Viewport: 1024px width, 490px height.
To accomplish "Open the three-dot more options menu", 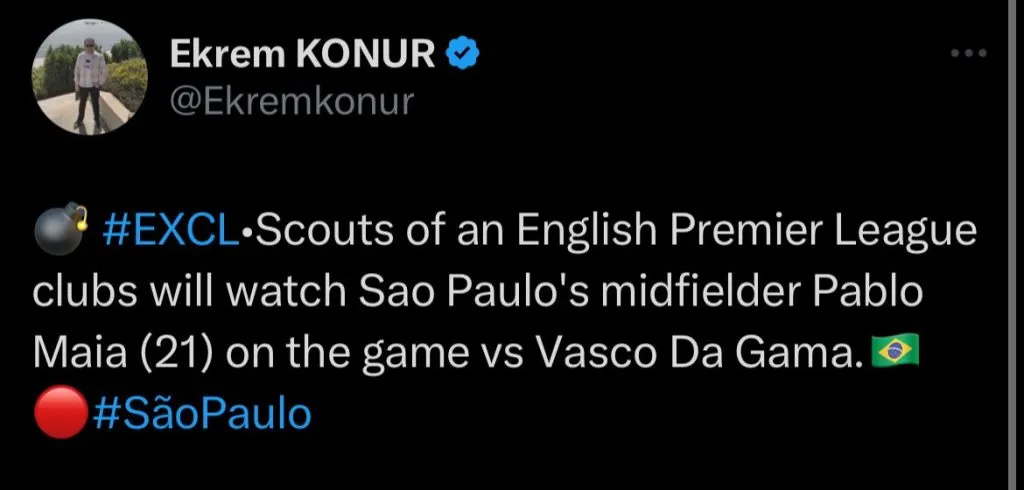I will [x=969, y=54].
